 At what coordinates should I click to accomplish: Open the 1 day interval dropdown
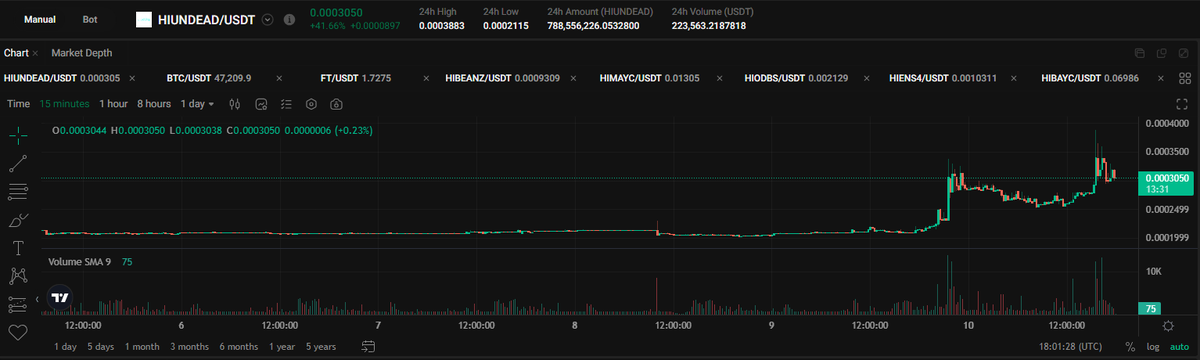(x=197, y=104)
